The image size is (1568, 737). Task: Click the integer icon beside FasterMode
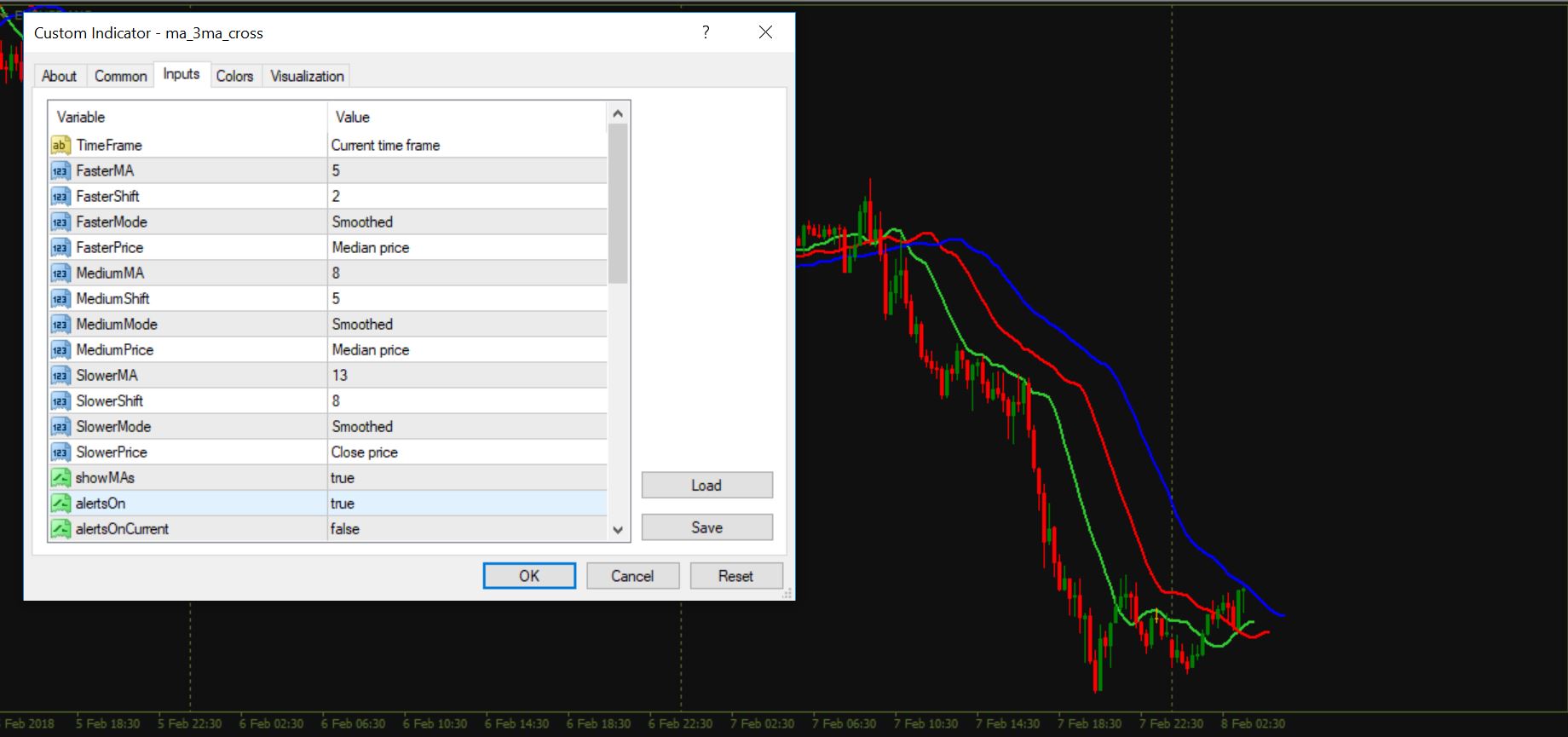(60, 222)
